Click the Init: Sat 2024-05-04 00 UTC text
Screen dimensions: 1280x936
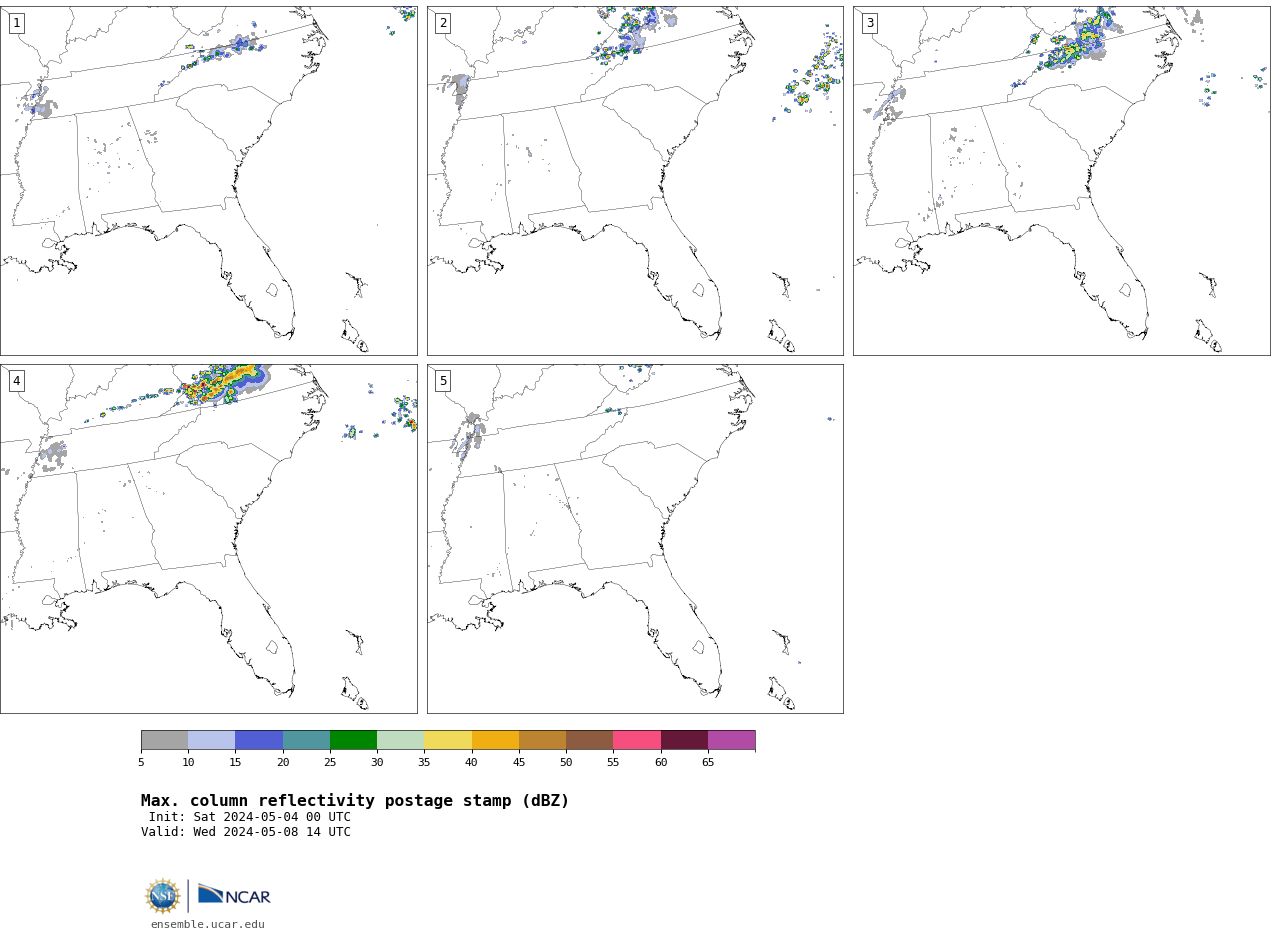[250, 817]
